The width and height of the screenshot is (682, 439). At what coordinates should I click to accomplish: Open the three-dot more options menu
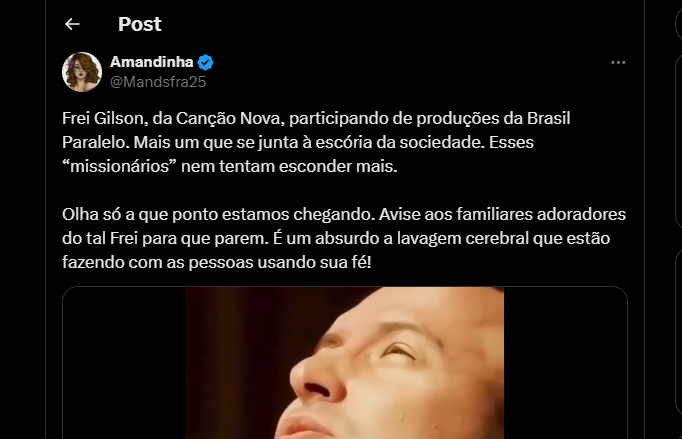coord(618,63)
